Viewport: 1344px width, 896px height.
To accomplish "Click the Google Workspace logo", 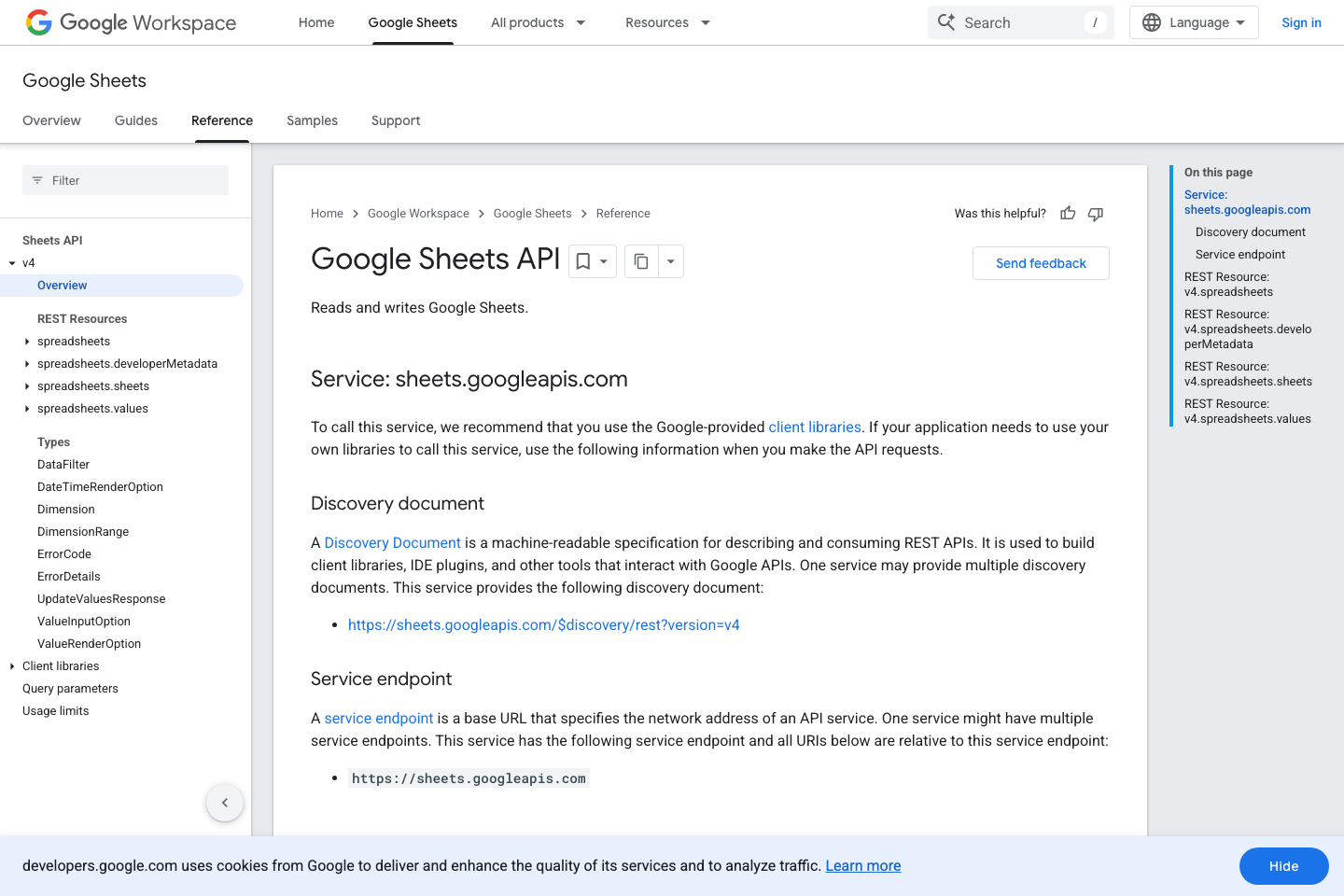I will tap(131, 22).
